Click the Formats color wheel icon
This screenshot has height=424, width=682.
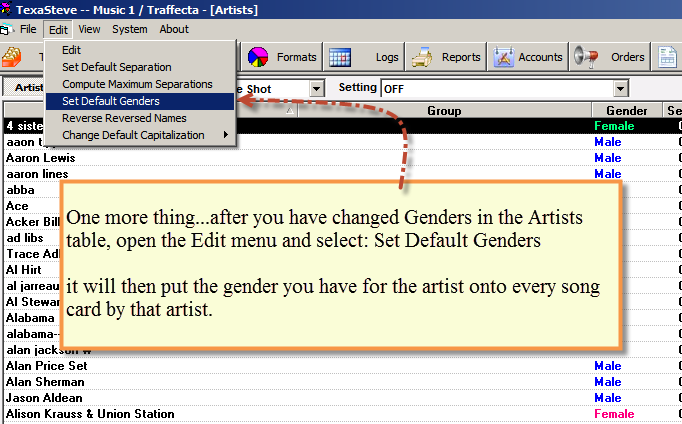[258, 57]
